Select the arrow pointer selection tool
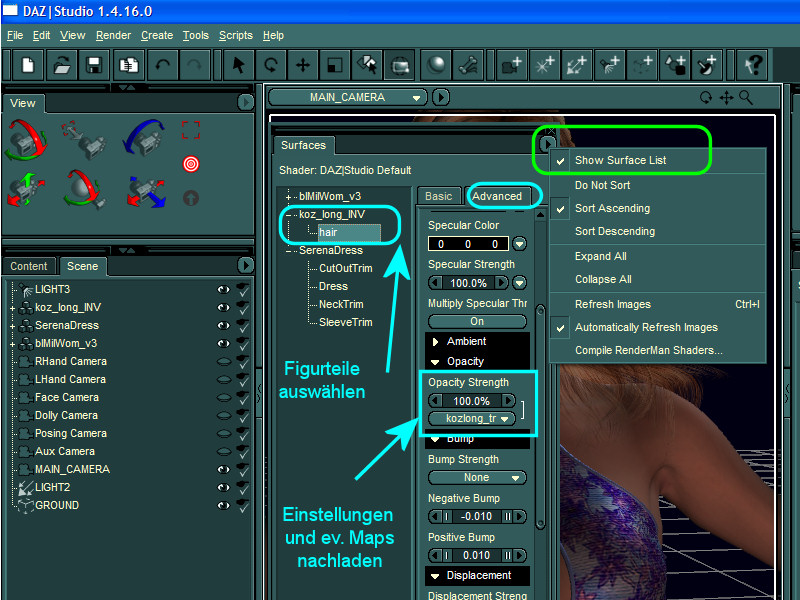The image size is (800, 600). (238, 65)
